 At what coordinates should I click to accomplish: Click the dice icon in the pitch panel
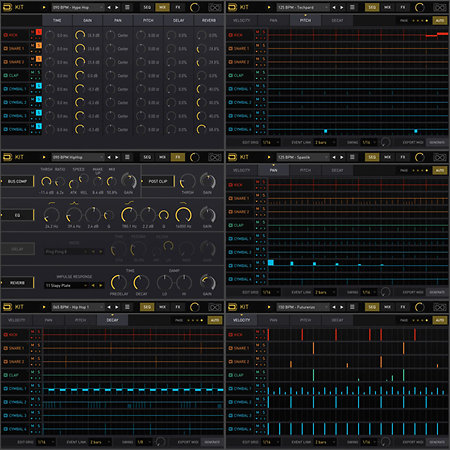[x=440, y=7]
